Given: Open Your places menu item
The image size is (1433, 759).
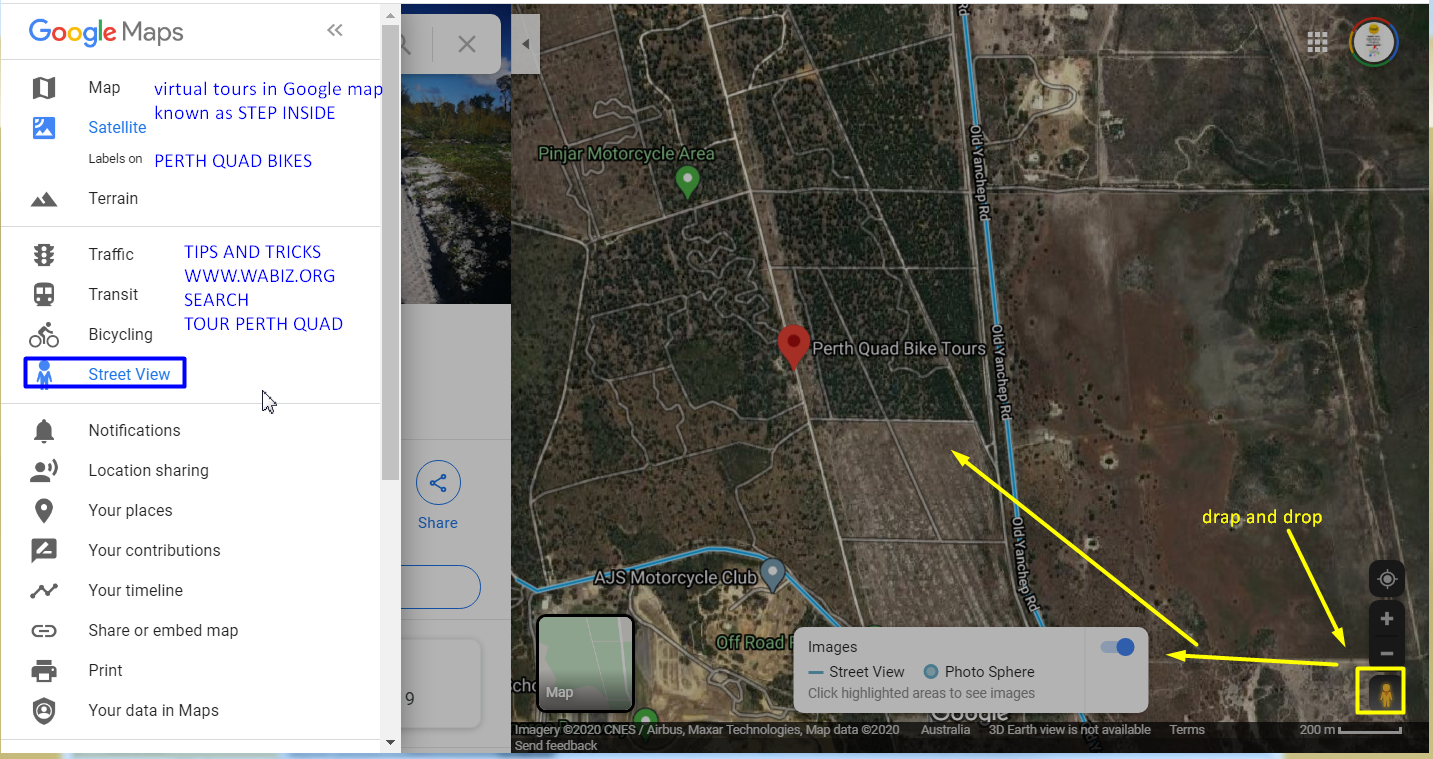Looking at the screenshot, I should [130, 511].
